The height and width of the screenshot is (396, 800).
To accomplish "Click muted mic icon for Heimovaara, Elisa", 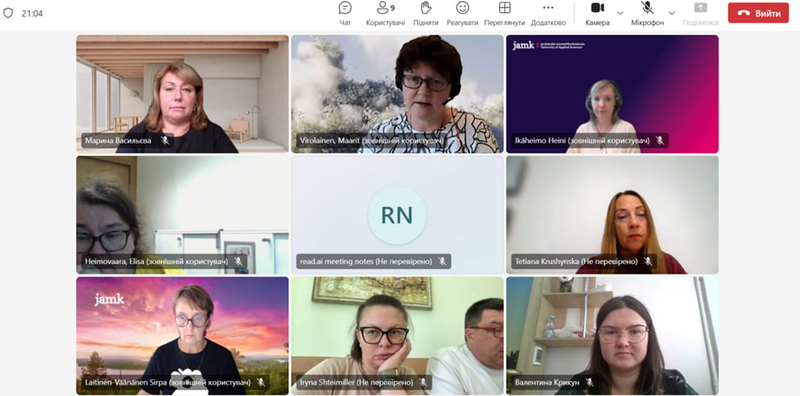I will [238, 261].
